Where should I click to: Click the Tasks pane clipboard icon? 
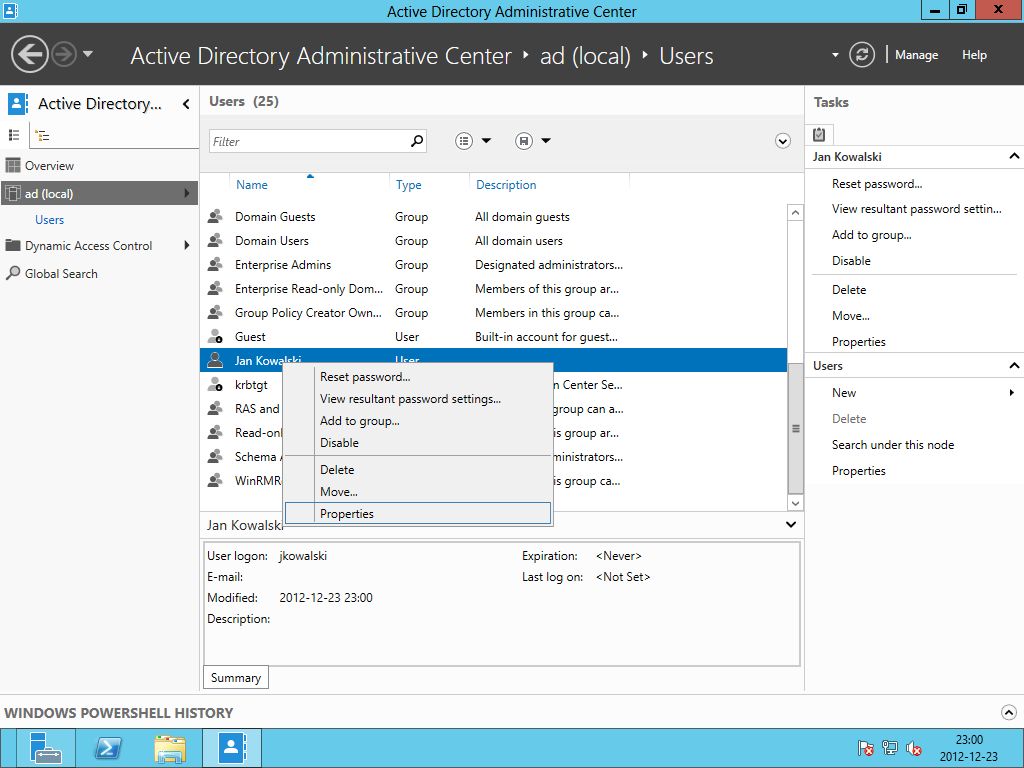[x=819, y=135]
